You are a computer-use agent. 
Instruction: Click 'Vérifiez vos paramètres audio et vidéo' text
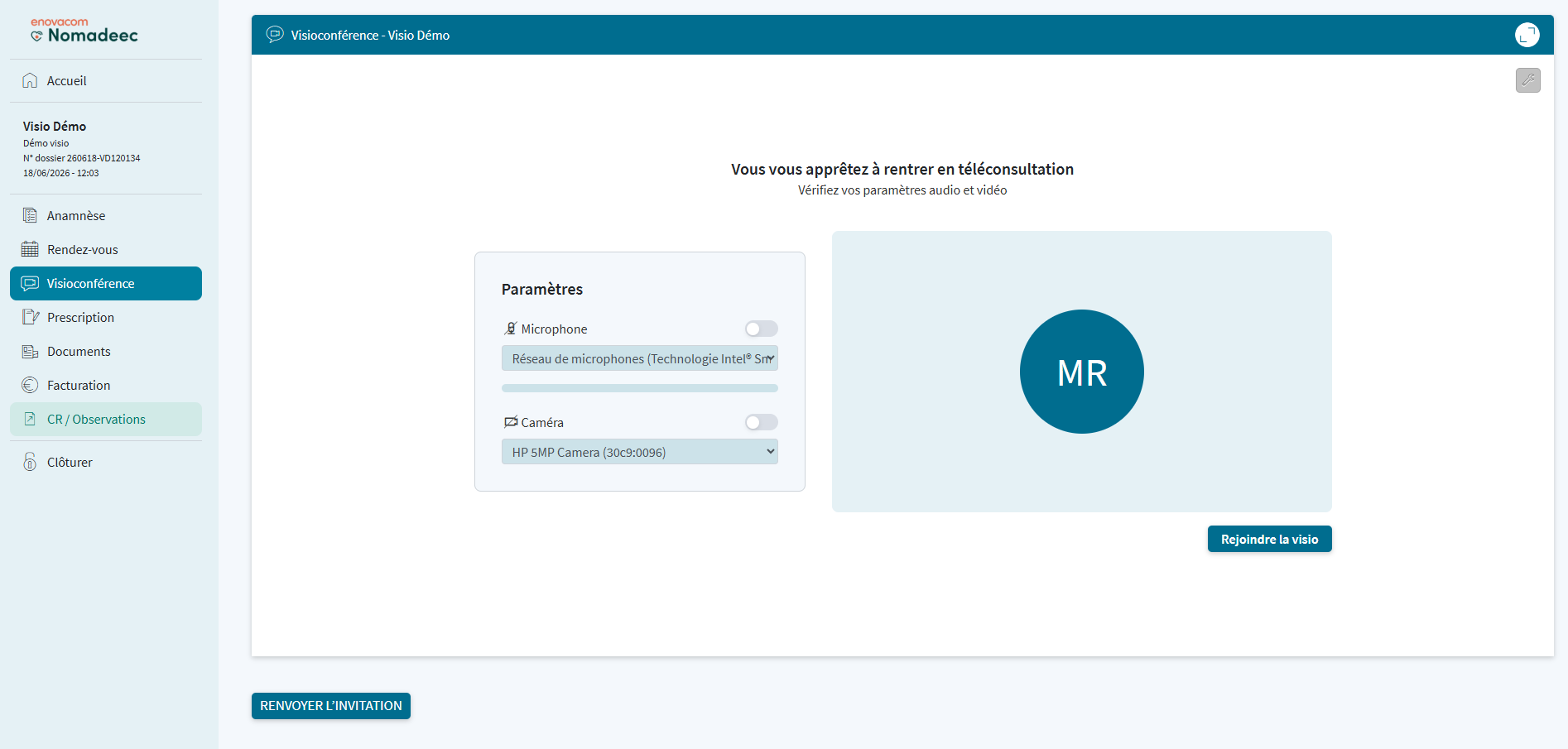pos(902,190)
